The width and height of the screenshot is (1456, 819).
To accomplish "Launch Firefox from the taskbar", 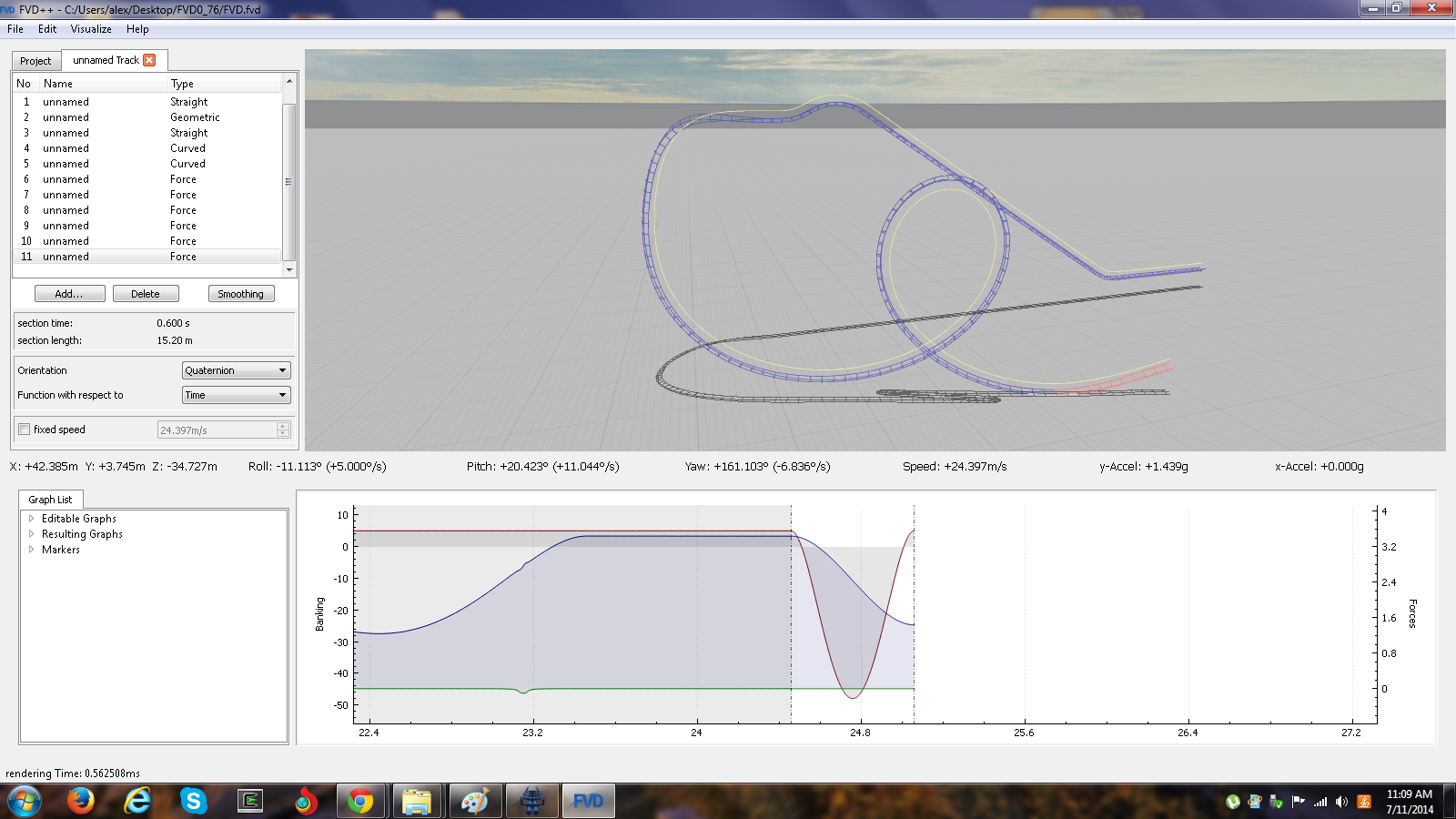I will [81, 801].
